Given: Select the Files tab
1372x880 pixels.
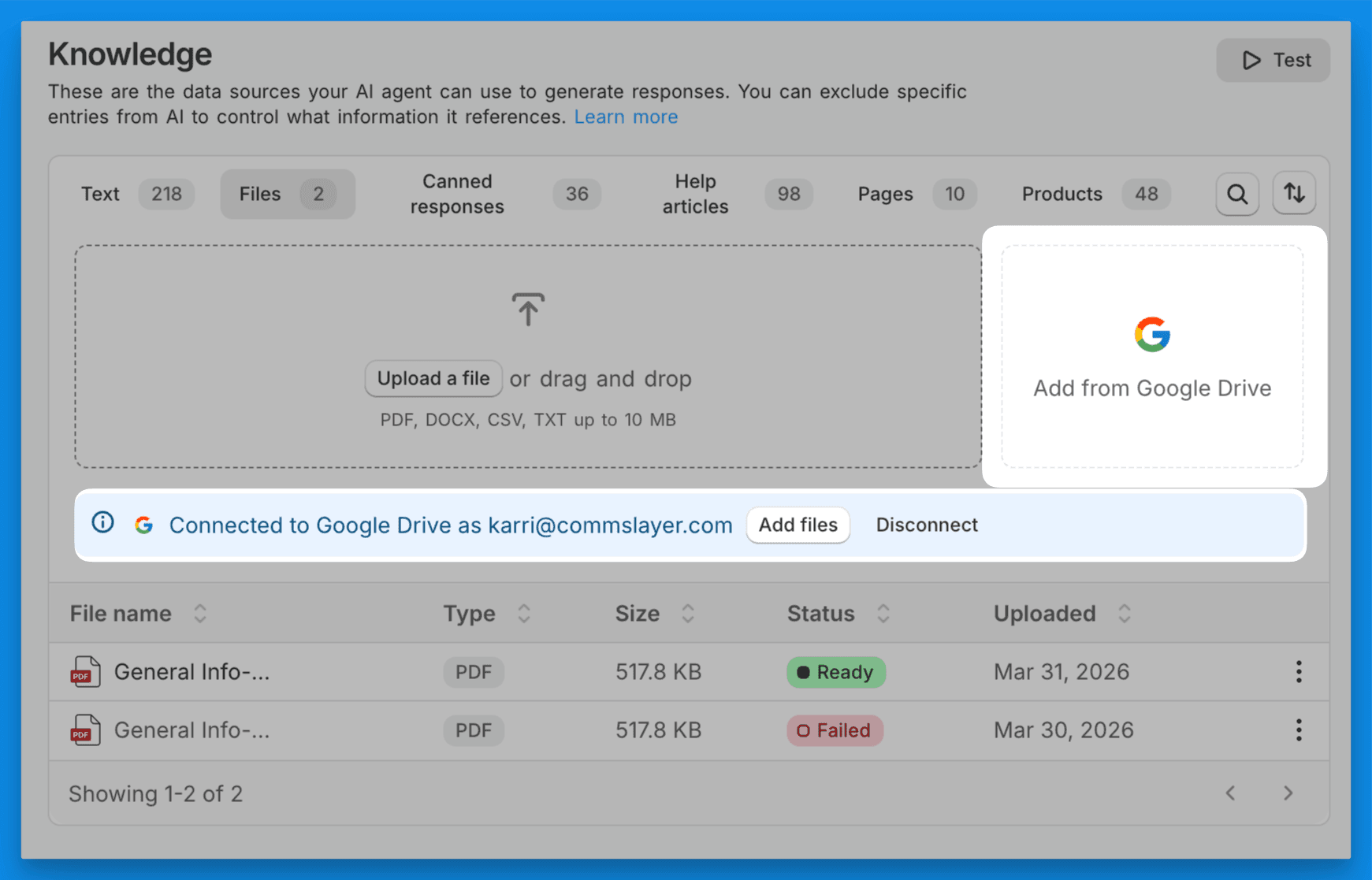Looking at the screenshot, I should [x=288, y=194].
